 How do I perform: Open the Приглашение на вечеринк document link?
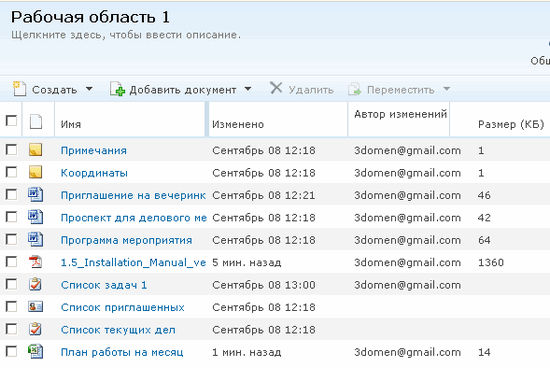pyautogui.click(x=133, y=195)
